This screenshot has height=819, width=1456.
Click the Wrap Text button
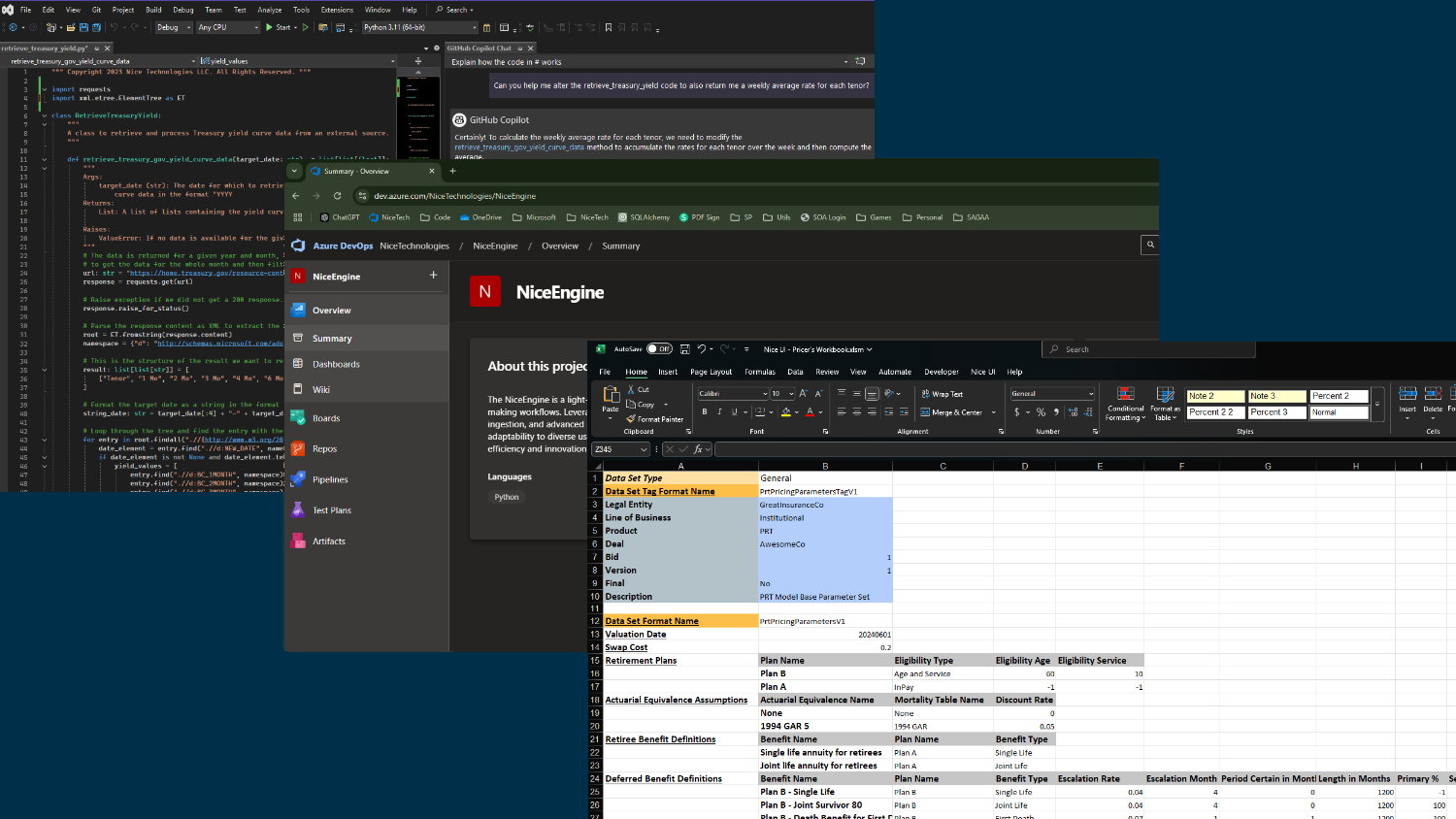tap(942, 394)
